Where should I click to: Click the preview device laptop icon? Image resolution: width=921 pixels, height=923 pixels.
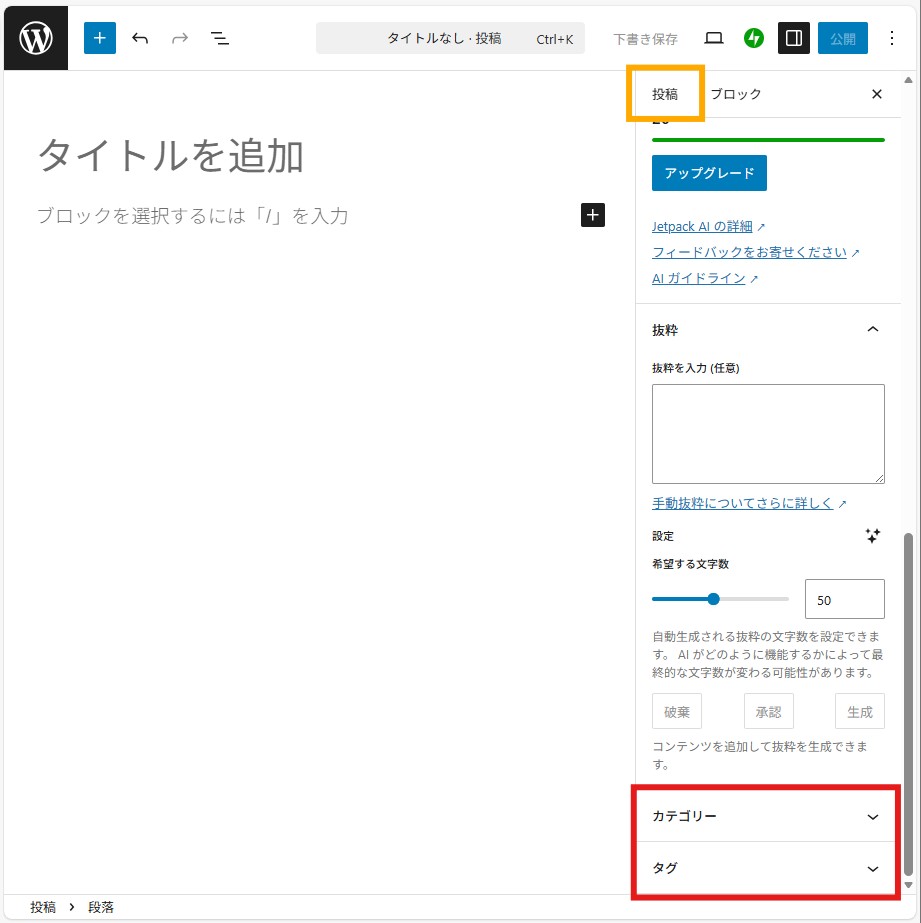713,38
